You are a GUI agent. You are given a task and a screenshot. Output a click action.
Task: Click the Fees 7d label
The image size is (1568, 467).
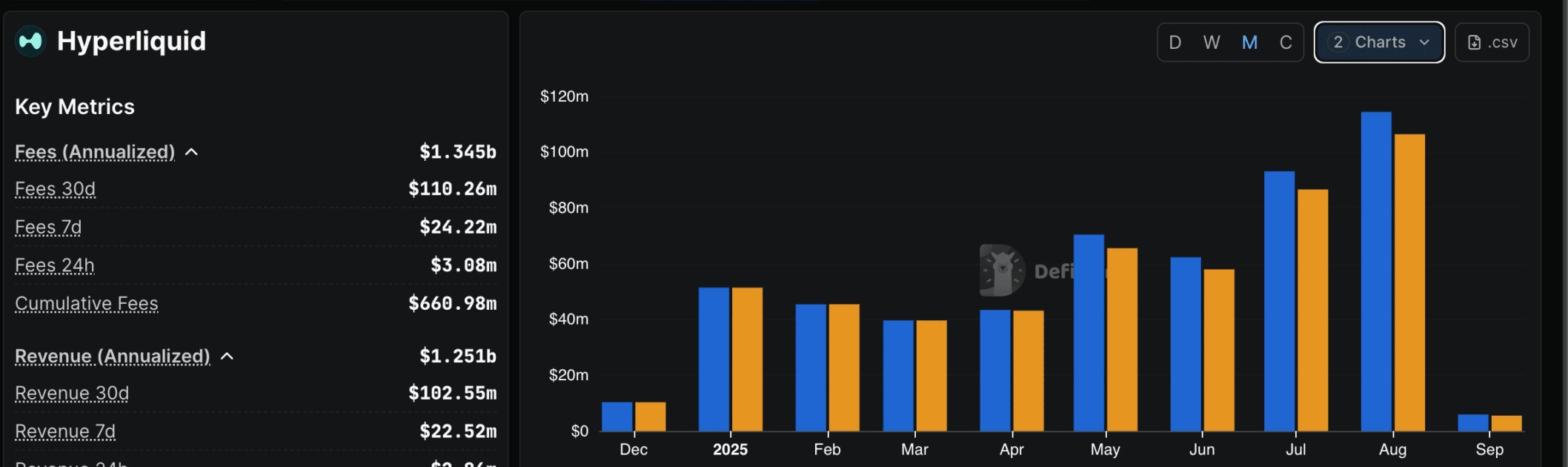click(x=48, y=227)
